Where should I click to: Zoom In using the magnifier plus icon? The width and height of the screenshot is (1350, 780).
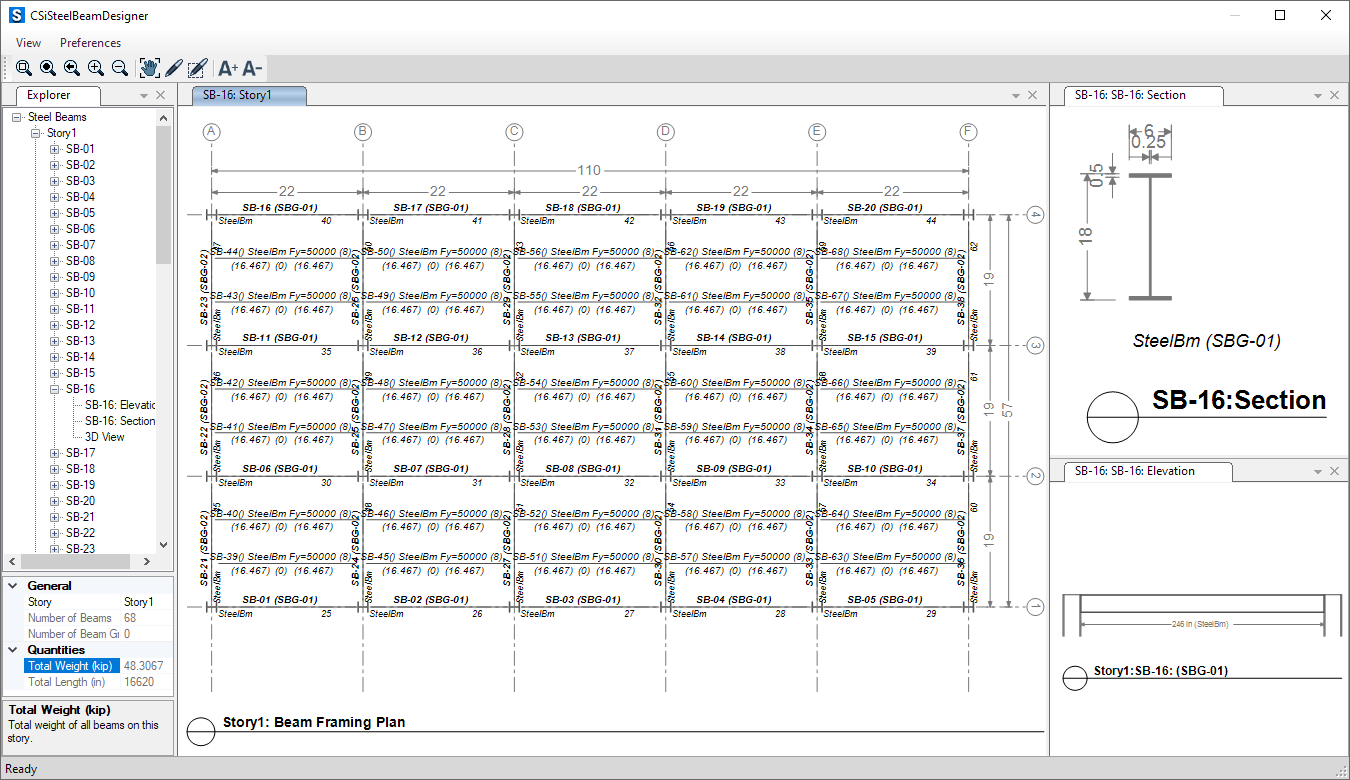96,68
